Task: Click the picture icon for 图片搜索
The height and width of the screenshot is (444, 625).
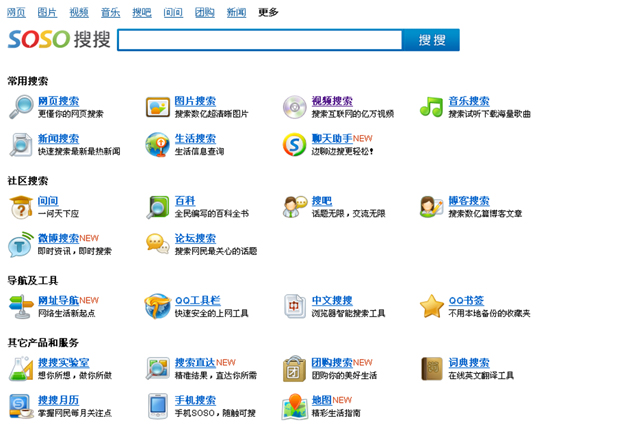Action: click(x=158, y=107)
